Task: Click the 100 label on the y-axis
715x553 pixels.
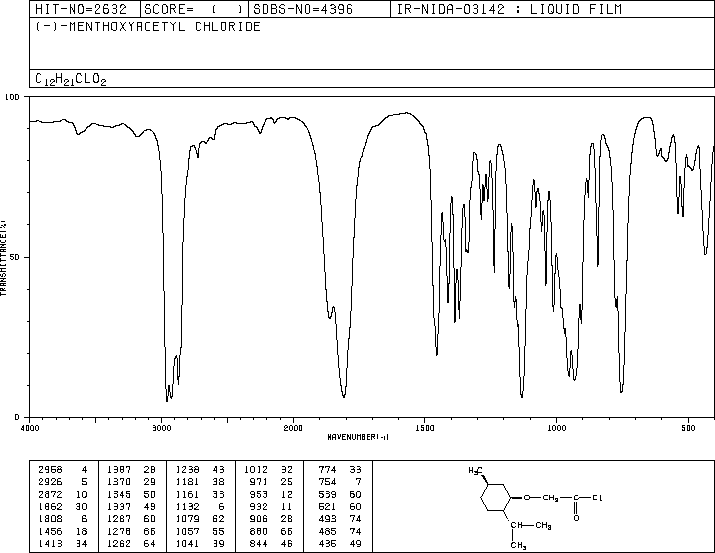Action: pyautogui.click(x=12, y=97)
